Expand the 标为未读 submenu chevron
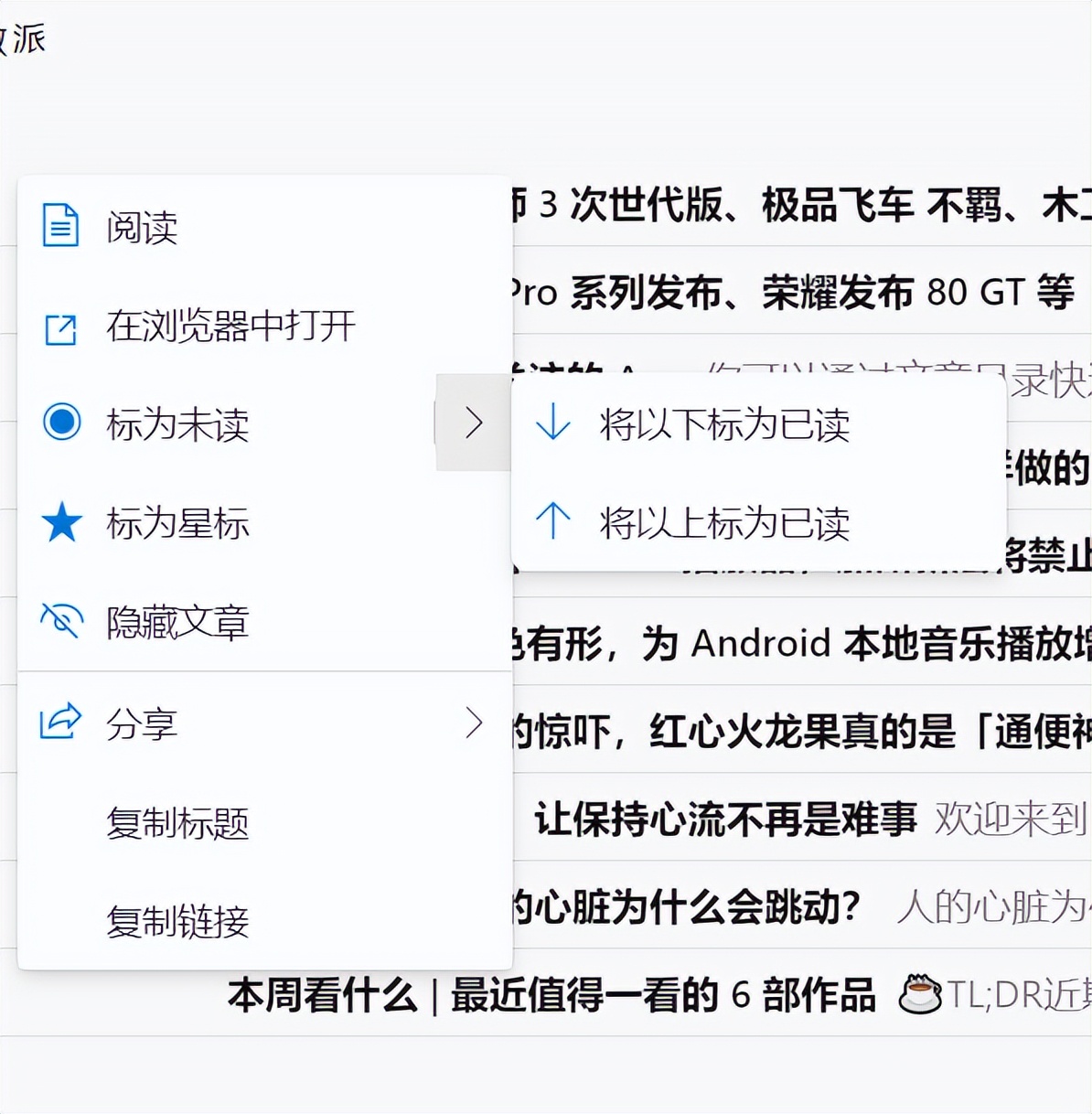The width and height of the screenshot is (1092, 1114). click(x=474, y=423)
